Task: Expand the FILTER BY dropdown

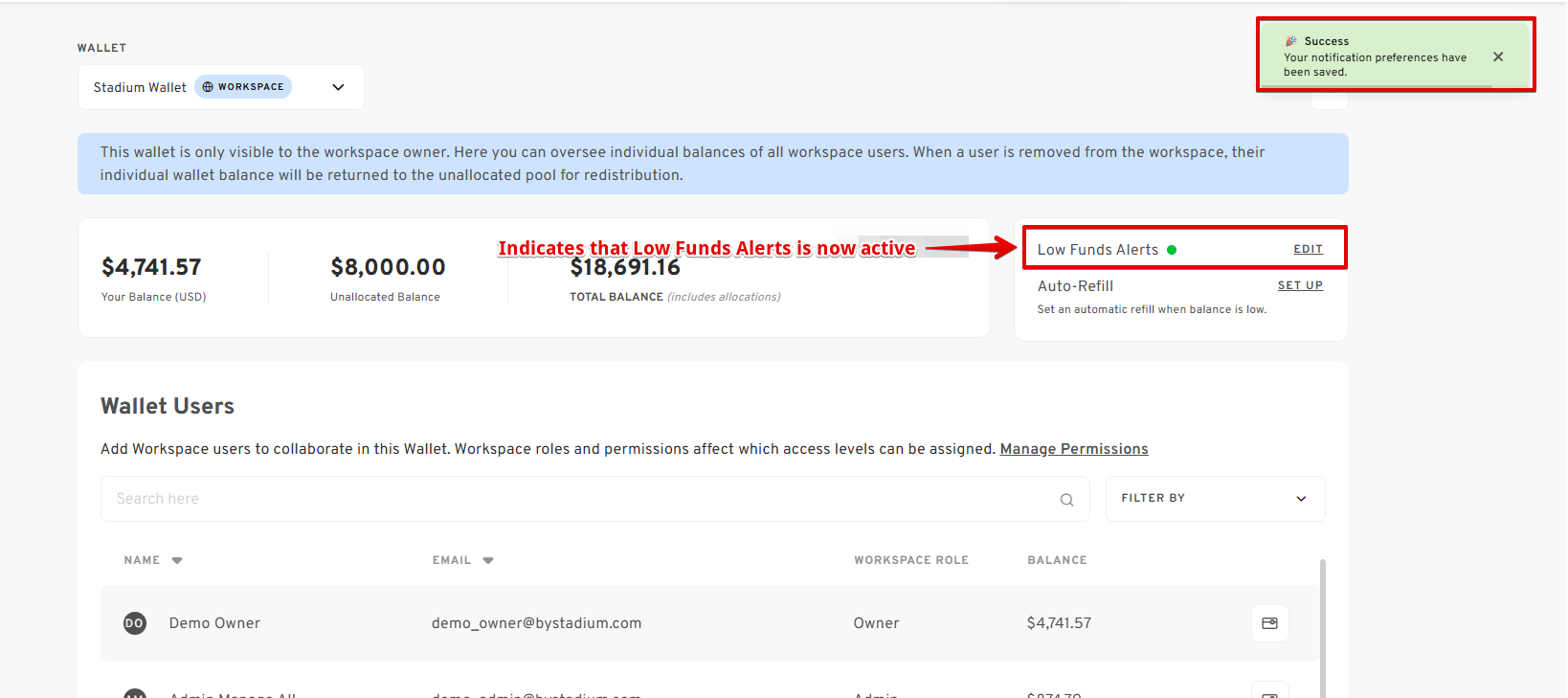Action: (1215, 499)
